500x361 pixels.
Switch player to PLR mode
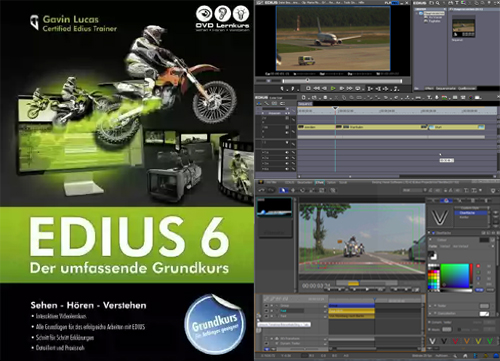(x=389, y=3)
